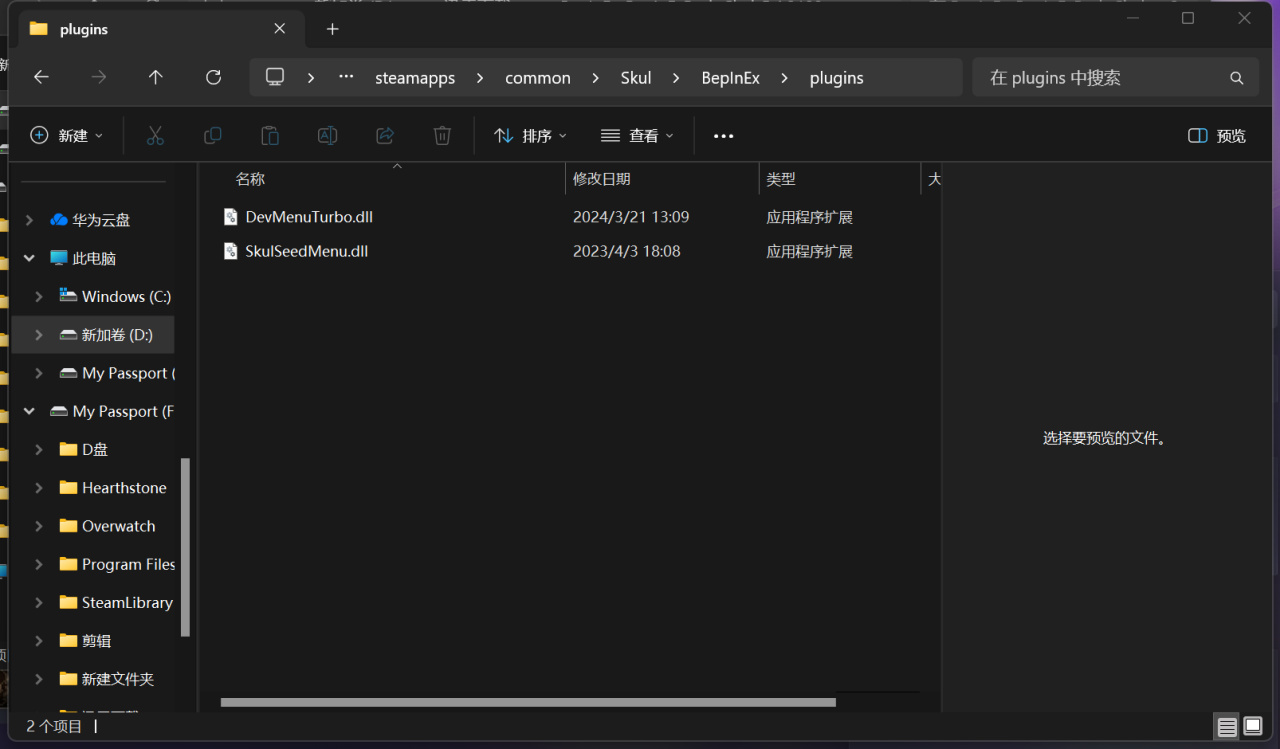Open the 新建文件夹 folder in sidebar
1280x749 pixels.
[118, 679]
